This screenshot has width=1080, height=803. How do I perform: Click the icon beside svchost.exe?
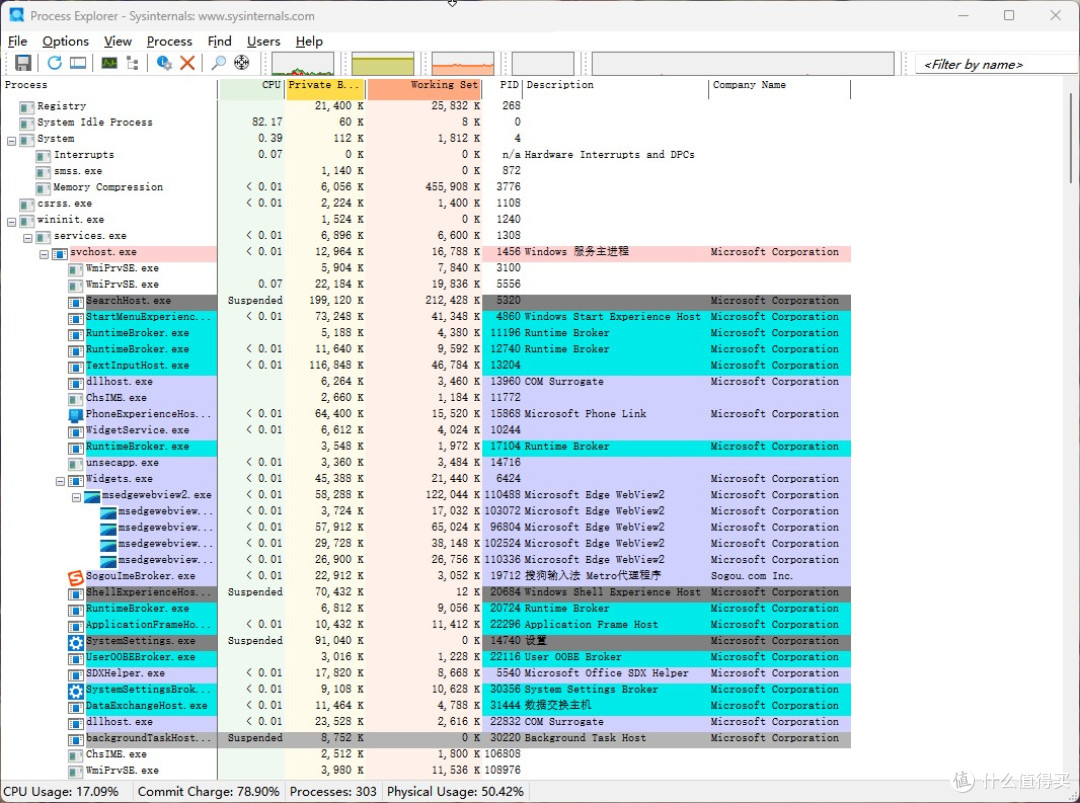(x=60, y=253)
